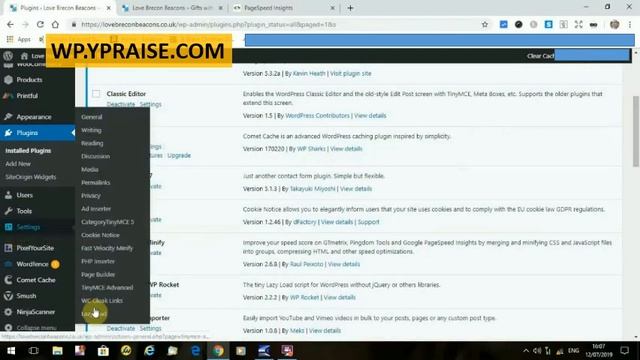Open Chrome icon in taskbar
This screenshot has width=640, height=360.
point(218,351)
